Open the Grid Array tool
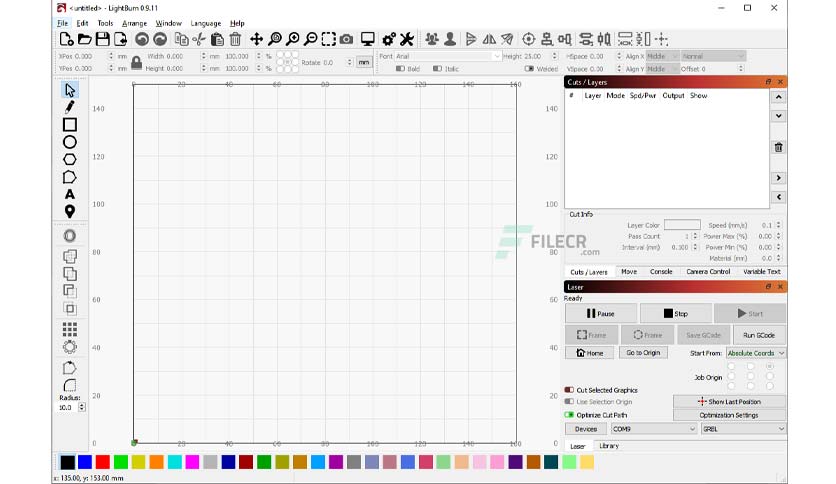Image resolution: width=836 pixels, height=484 pixels. point(69,329)
